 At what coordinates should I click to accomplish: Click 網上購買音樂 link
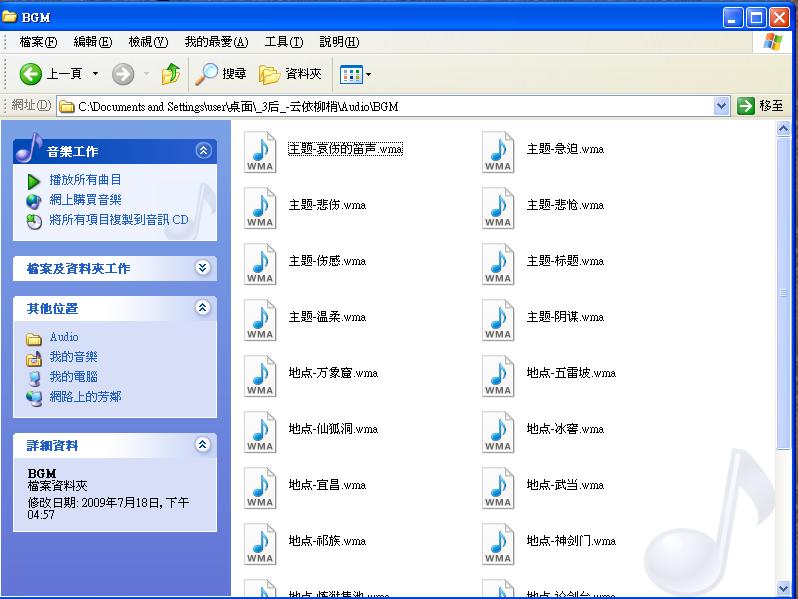coord(85,199)
